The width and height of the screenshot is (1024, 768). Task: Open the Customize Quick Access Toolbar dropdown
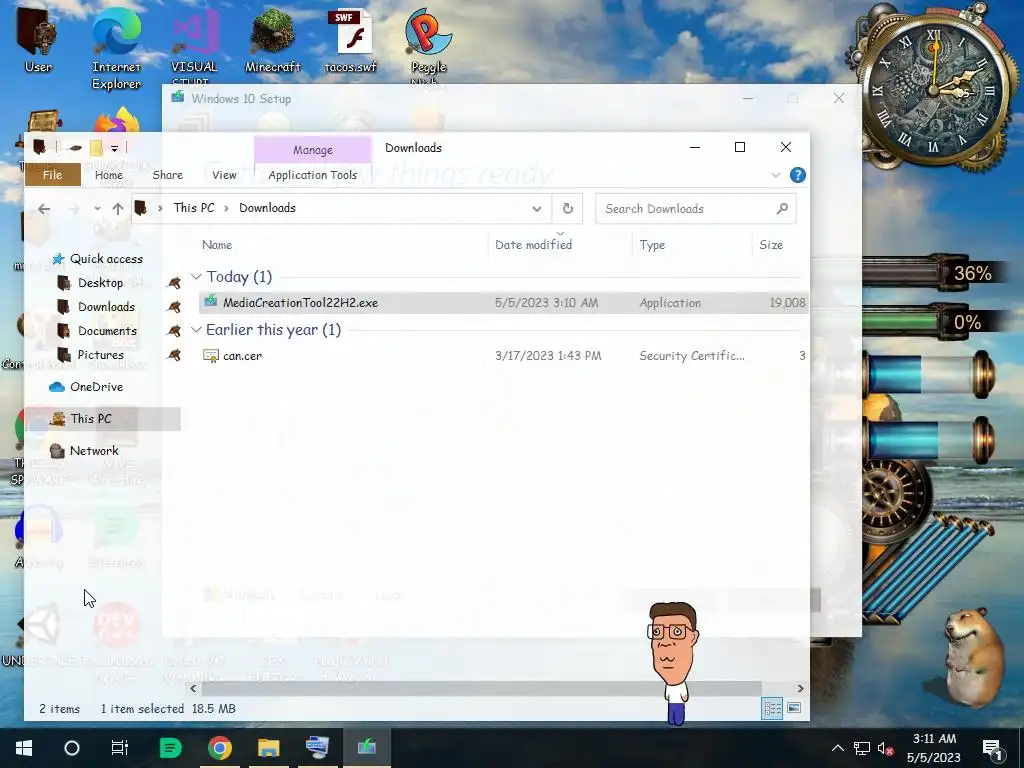coord(114,148)
